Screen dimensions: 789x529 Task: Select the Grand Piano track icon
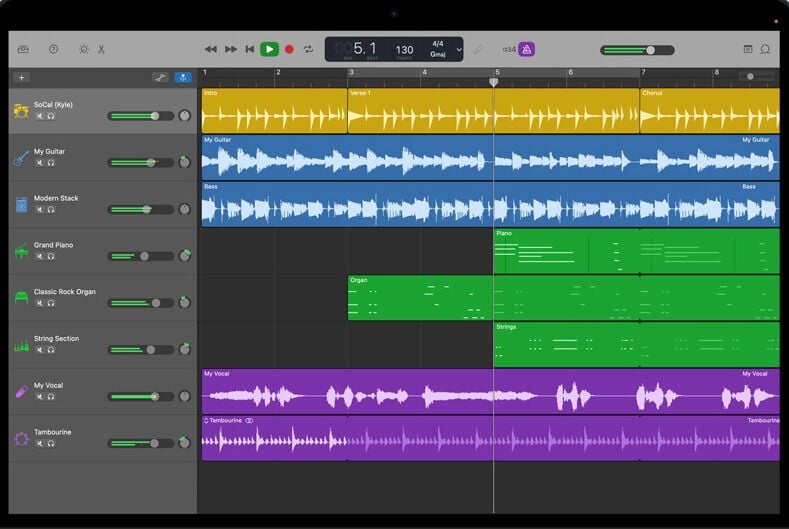click(21, 251)
